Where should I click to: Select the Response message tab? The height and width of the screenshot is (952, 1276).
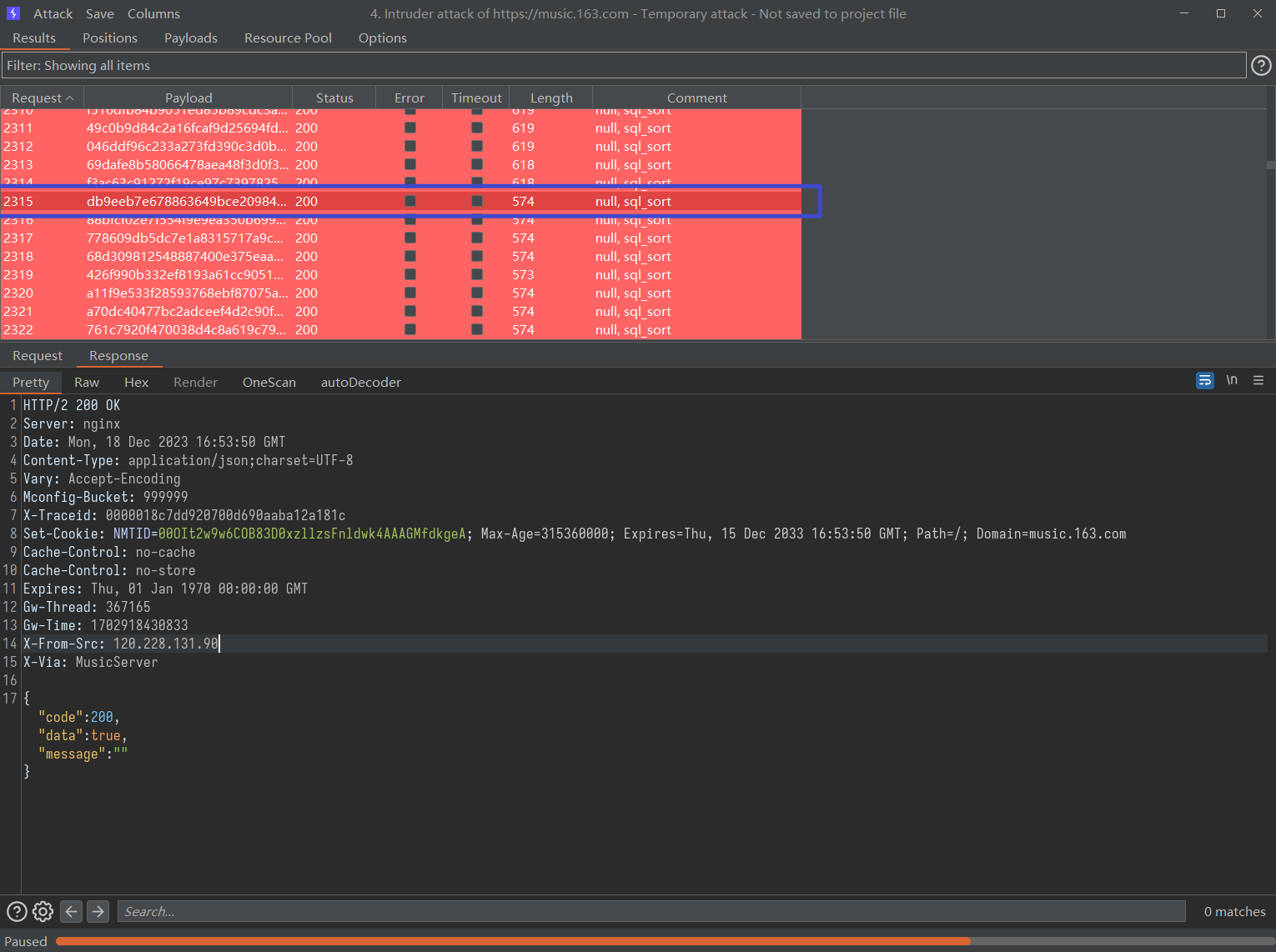tap(118, 356)
